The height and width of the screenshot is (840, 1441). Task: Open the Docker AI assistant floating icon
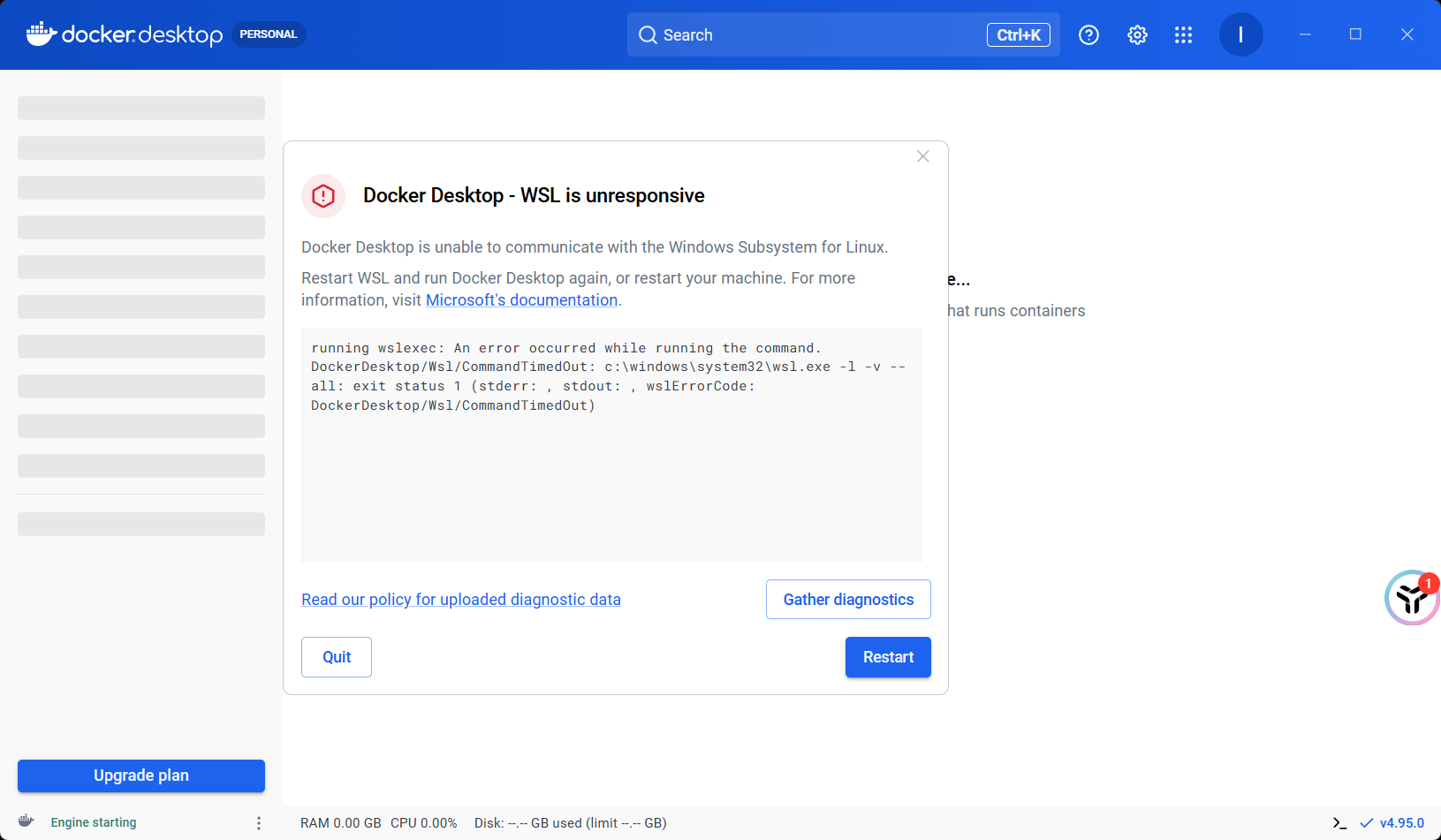(1412, 598)
